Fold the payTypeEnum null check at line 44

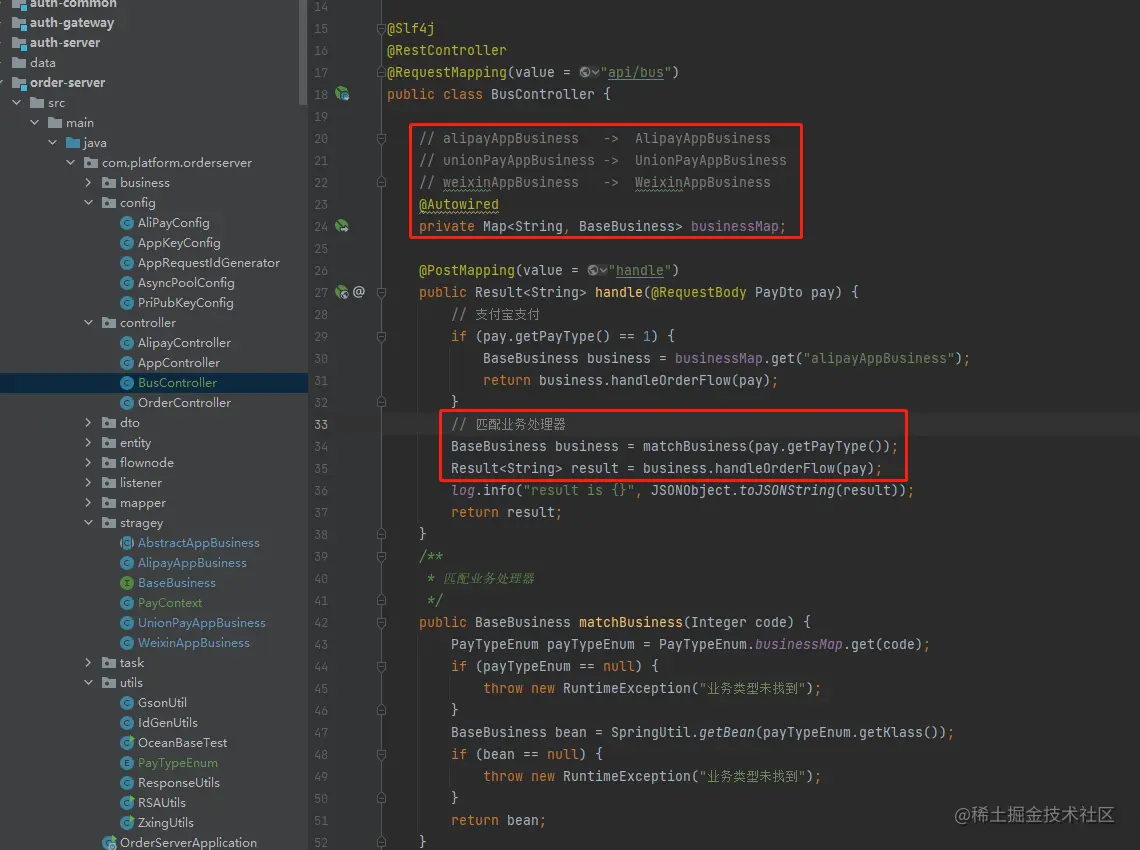[x=381, y=666]
